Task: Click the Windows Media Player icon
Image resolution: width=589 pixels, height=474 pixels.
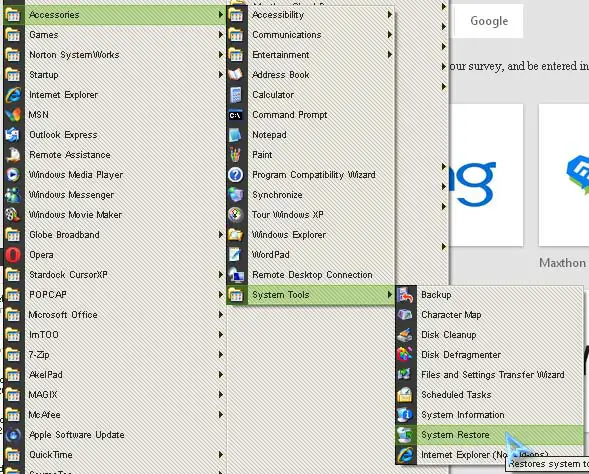Action: [x=13, y=175]
